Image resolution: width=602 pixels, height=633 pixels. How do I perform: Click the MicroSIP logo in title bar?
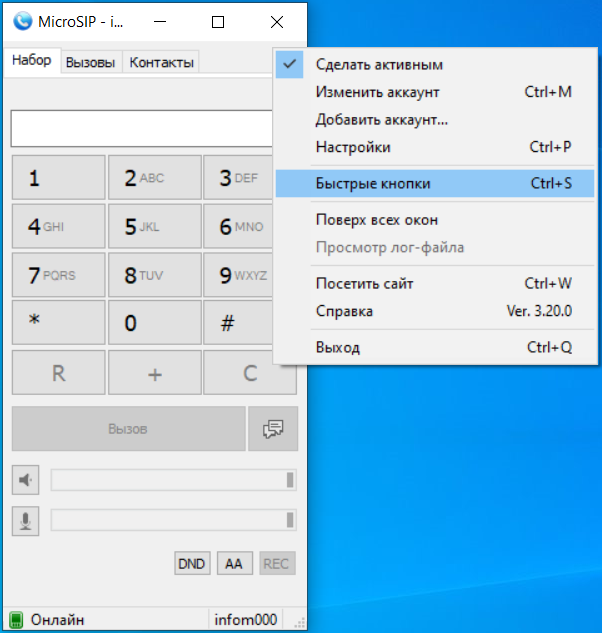click(22, 21)
